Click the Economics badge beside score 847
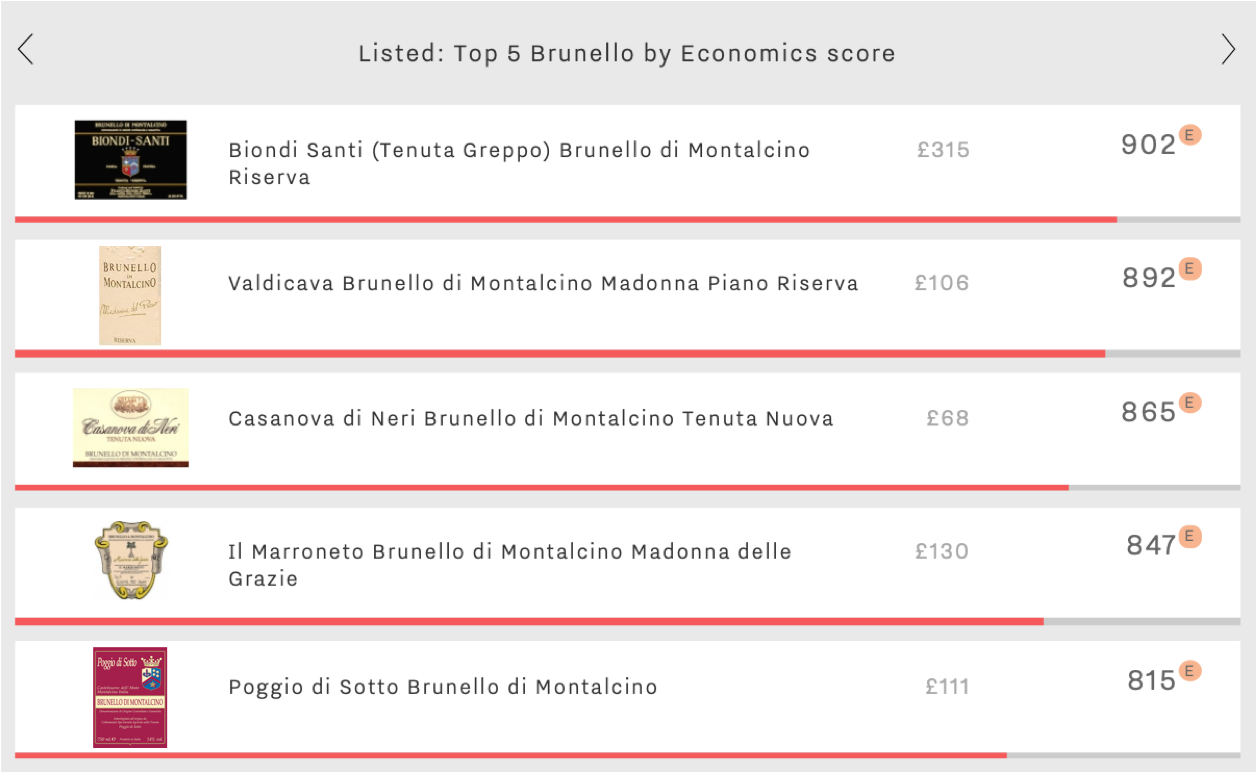 pyautogui.click(x=1189, y=536)
